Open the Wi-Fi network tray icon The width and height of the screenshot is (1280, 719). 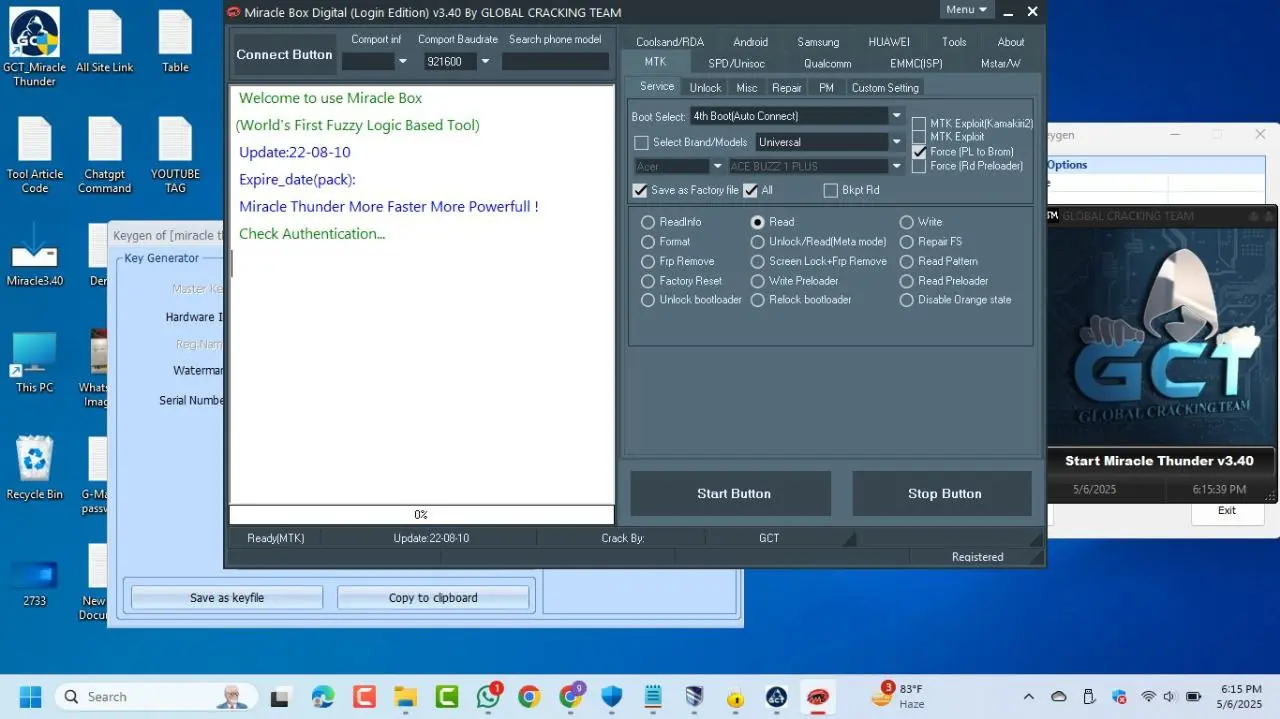coord(1148,697)
